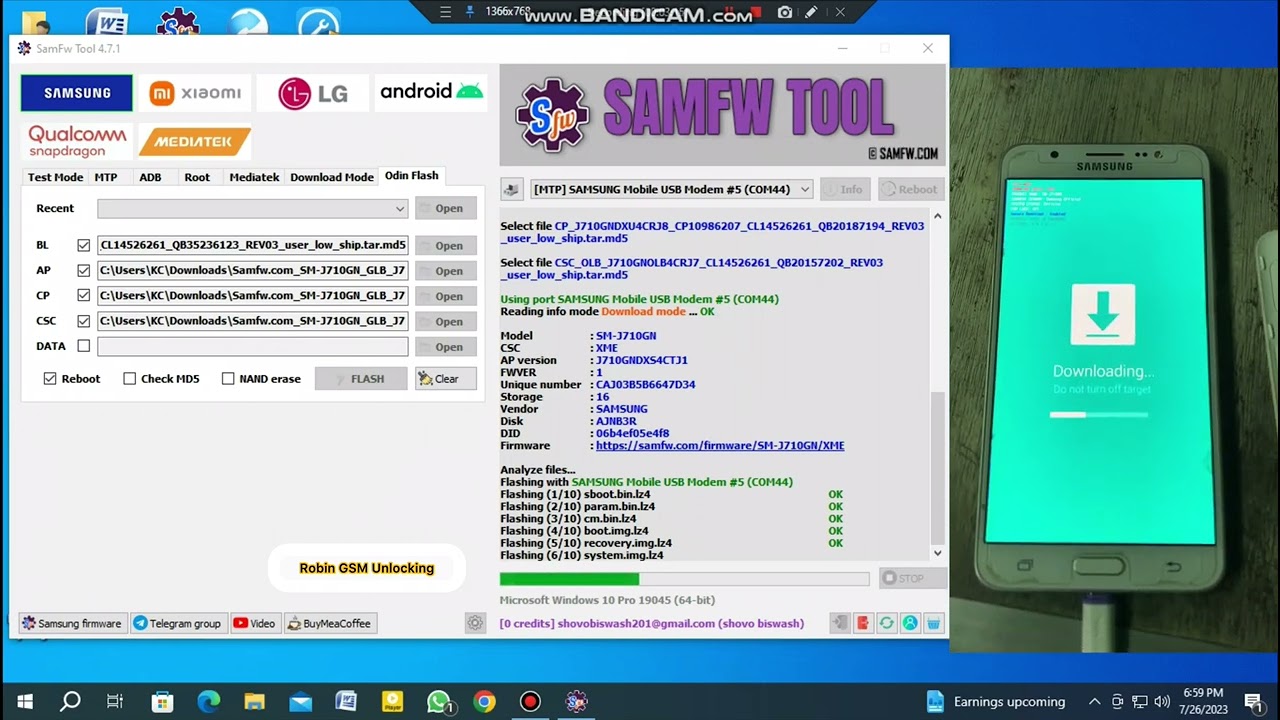Click the BL file path field
1280x720 pixels.
[x=253, y=245]
